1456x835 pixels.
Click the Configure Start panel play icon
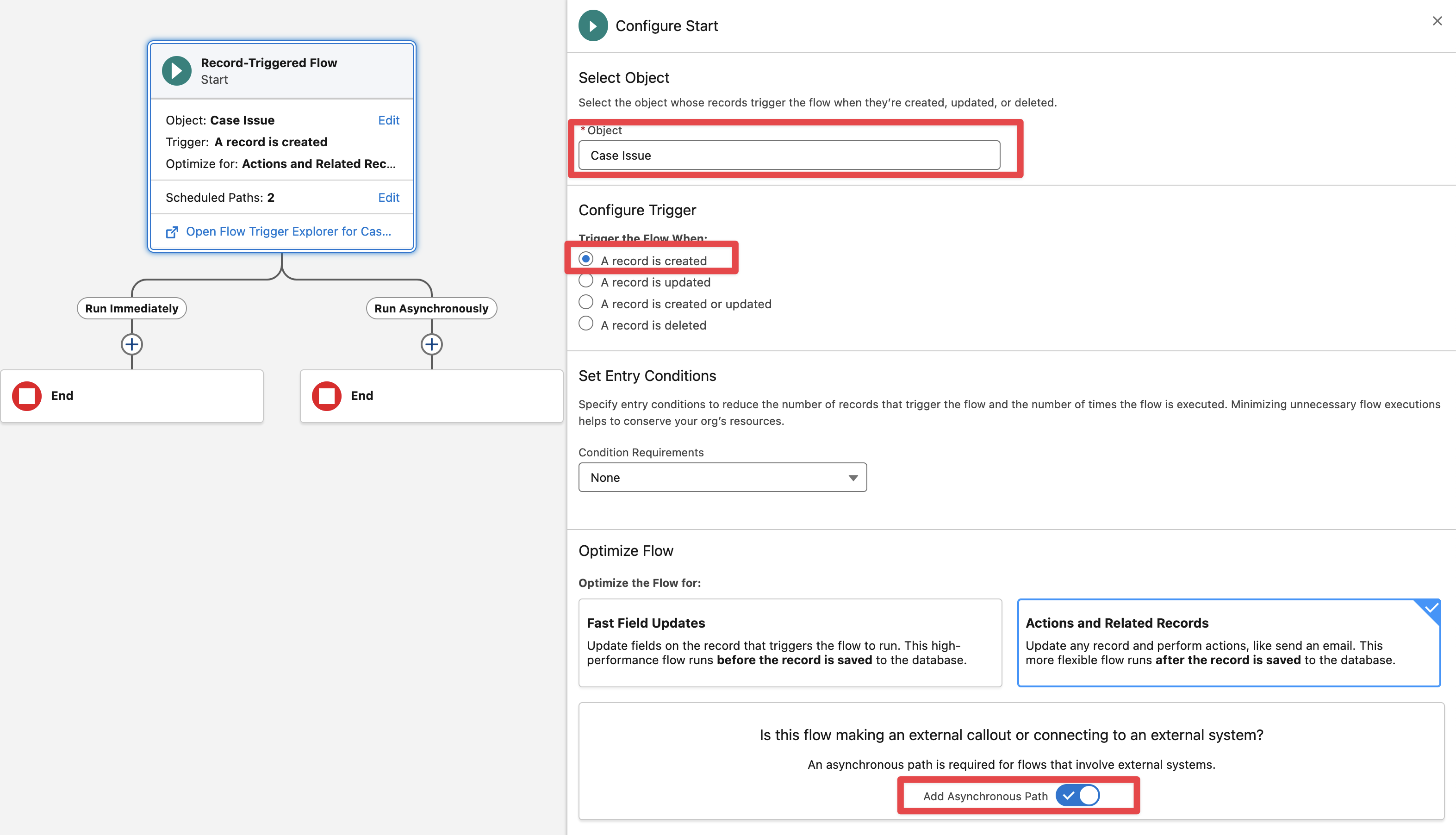tap(593, 26)
